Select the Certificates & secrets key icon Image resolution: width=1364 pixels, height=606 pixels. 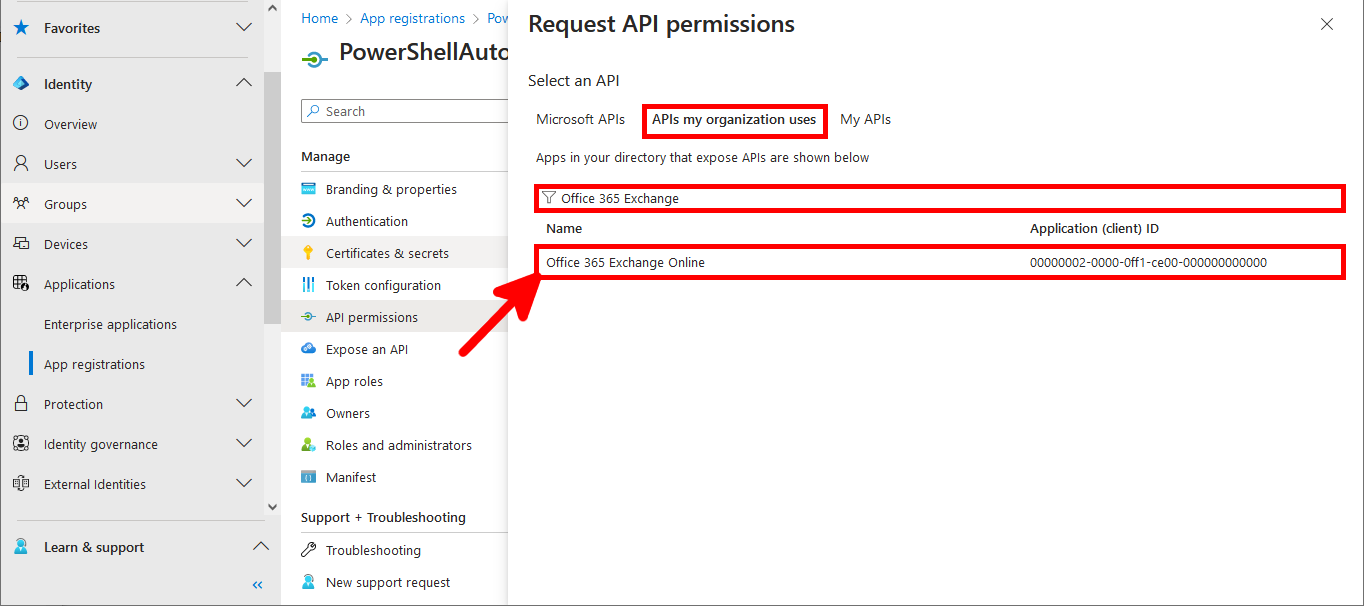(310, 252)
